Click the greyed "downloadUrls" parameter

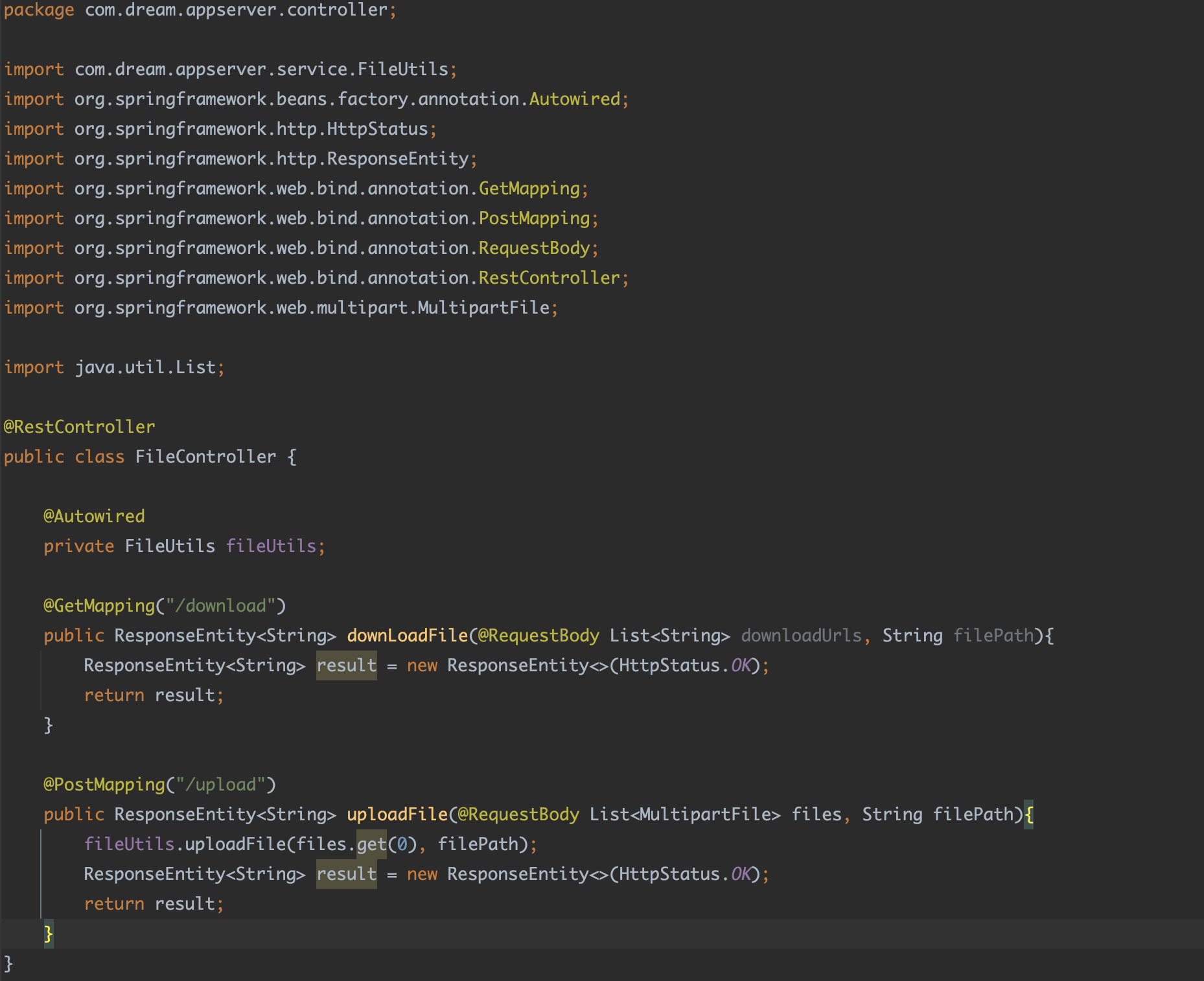click(x=802, y=636)
